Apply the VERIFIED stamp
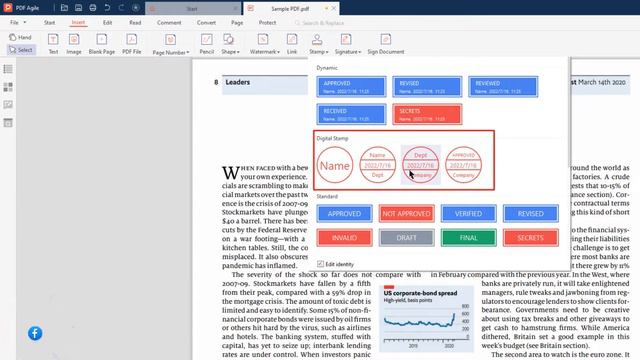 pyautogui.click(x=469, y=213)
